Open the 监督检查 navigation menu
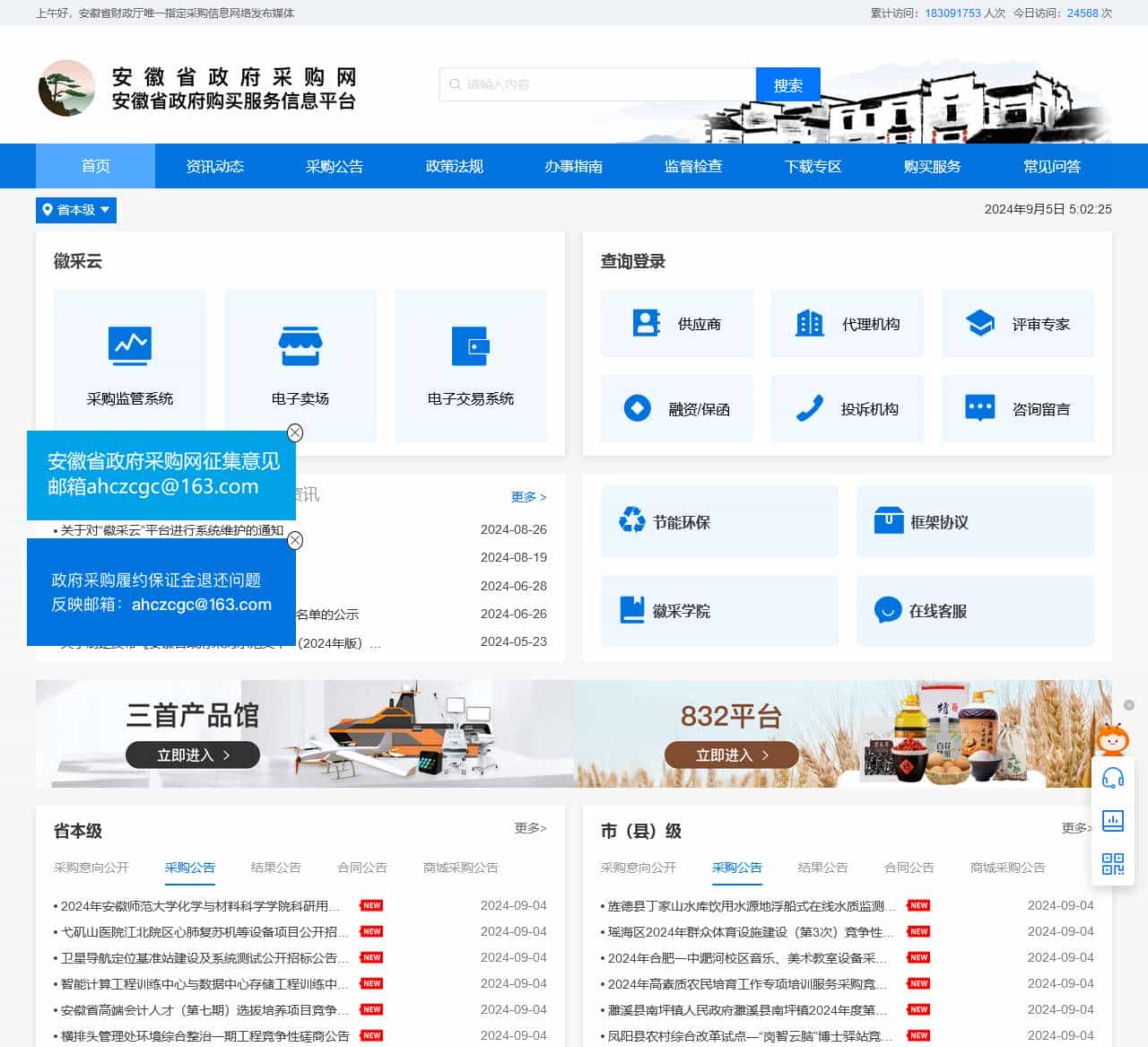Viewport: 1148px width, 1047px height. pyautogui.click(x=693, y=166)
